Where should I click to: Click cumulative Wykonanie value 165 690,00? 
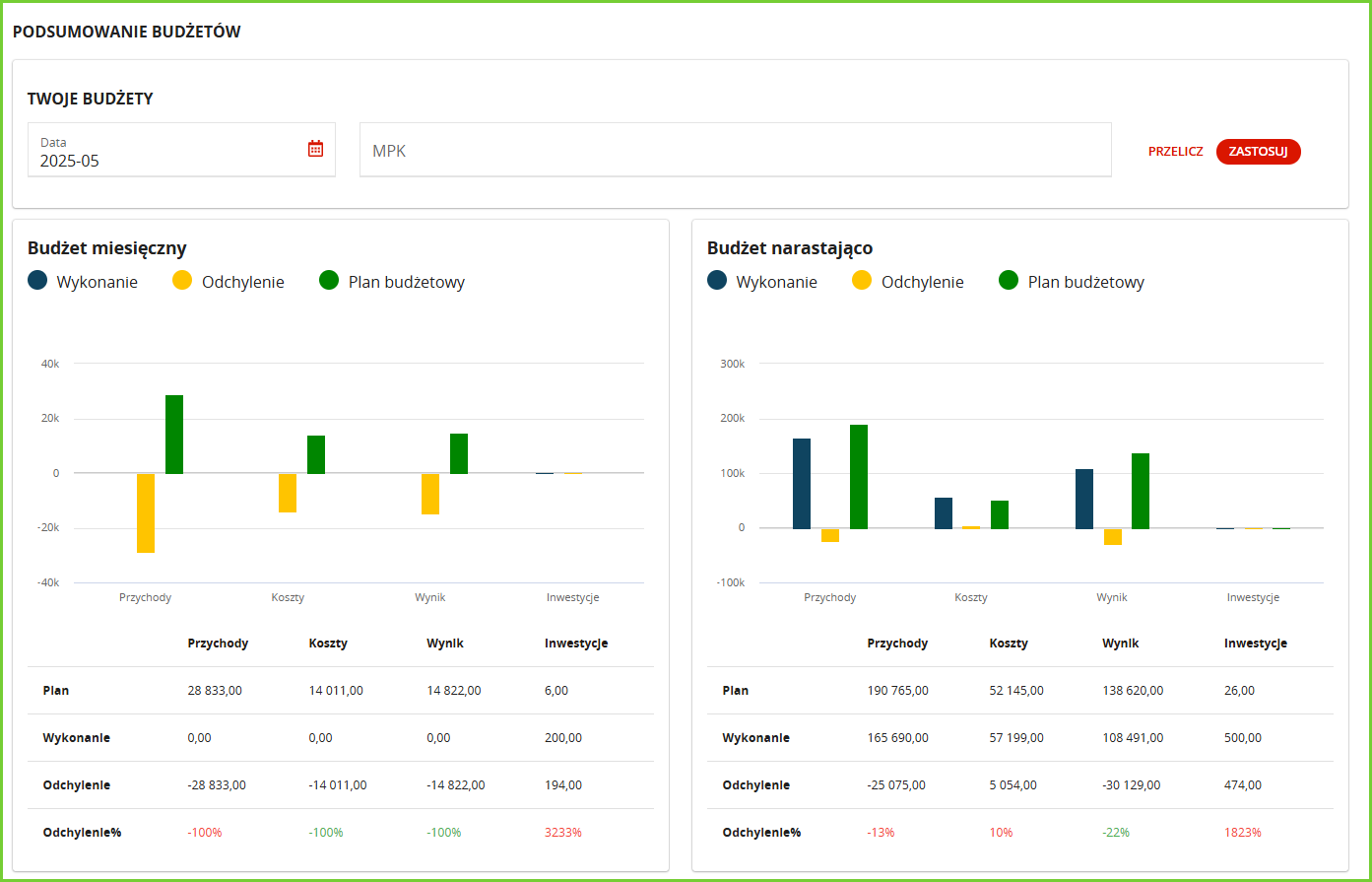click(898, 738)
